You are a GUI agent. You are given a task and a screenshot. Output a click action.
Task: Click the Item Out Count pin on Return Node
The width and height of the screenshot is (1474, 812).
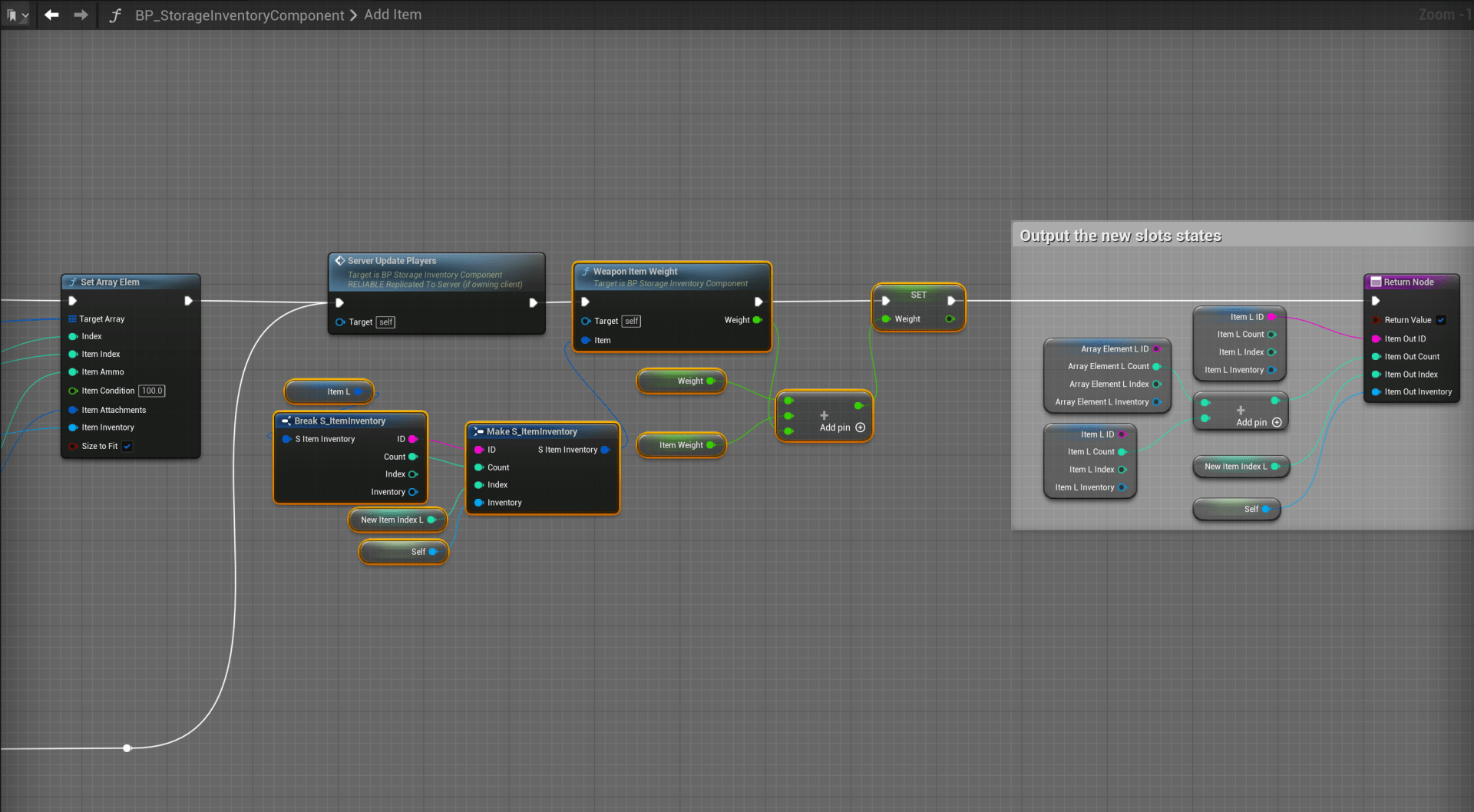pos(1376,356)
